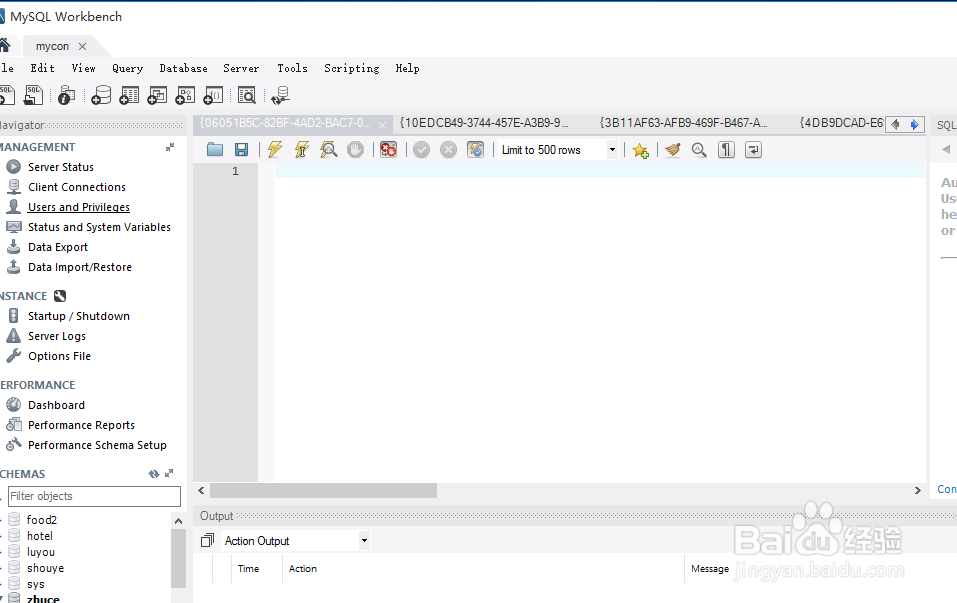Open Server Status page
This screenshot has height=603, width=957.
coord(60,167)
